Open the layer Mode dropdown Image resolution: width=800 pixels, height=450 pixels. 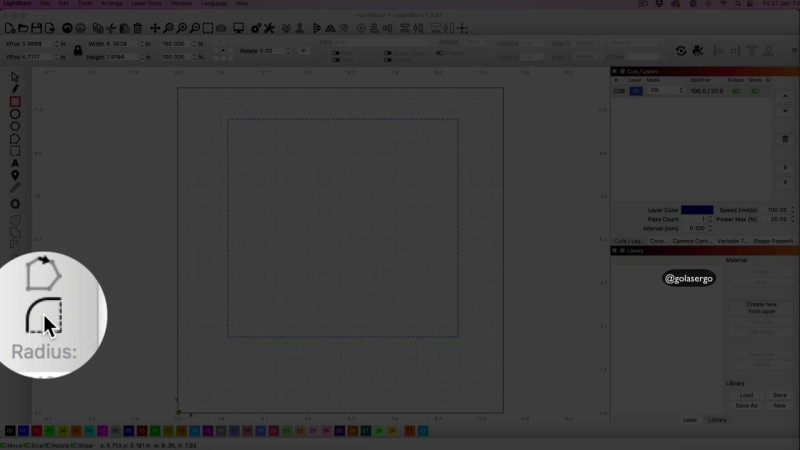pos(666,91)
